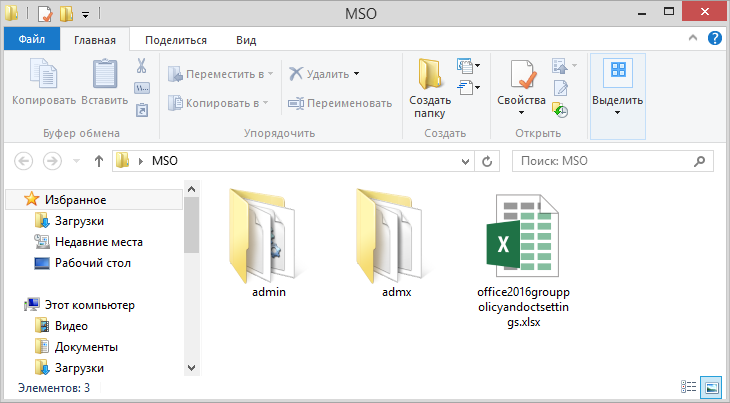Select the admx folder
Image resolution: width=730 pixels, height=403 pixels.
tap(395, 243)
